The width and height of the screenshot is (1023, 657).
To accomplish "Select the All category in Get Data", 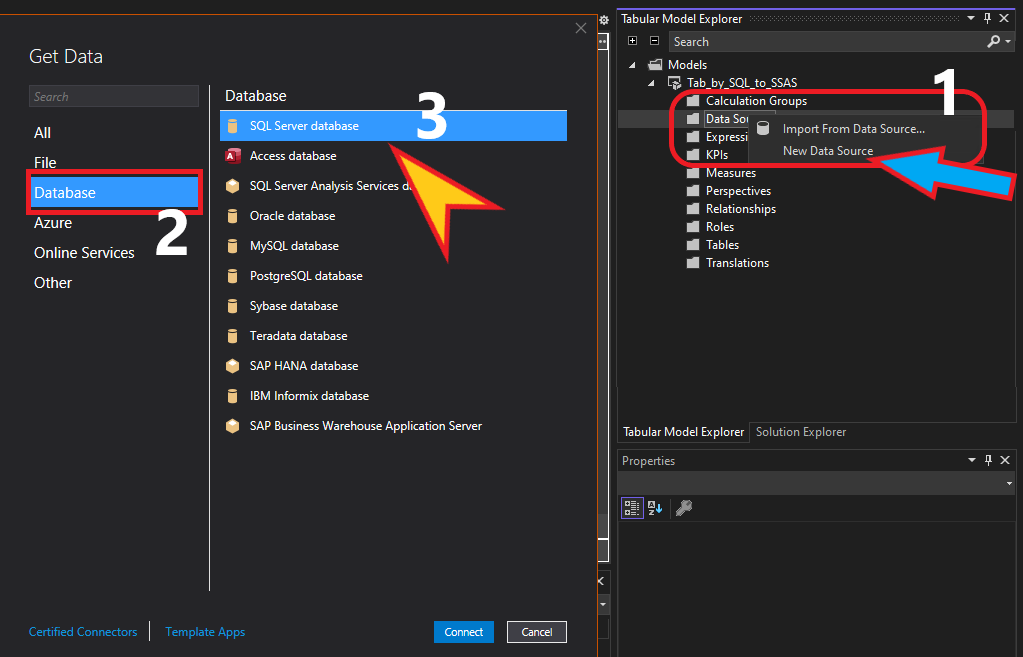I will click(x=42, y=133).
